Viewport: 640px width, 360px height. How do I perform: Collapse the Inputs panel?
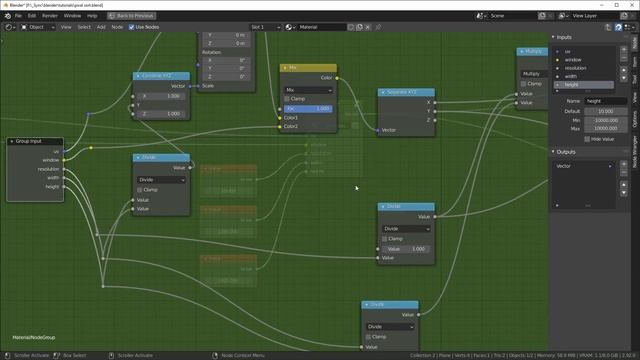click(553, 37)
